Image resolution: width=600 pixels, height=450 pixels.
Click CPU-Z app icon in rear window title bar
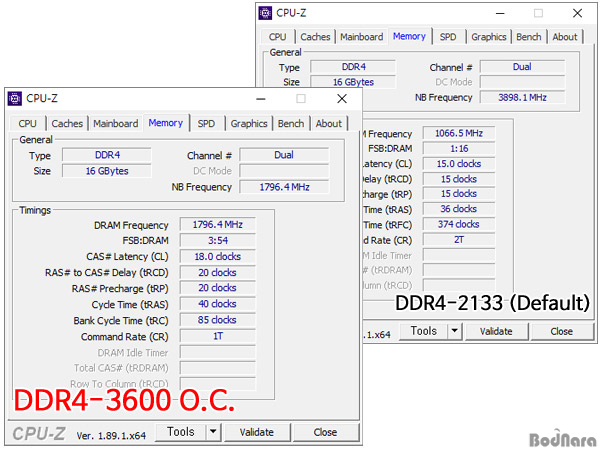point(265,13)
